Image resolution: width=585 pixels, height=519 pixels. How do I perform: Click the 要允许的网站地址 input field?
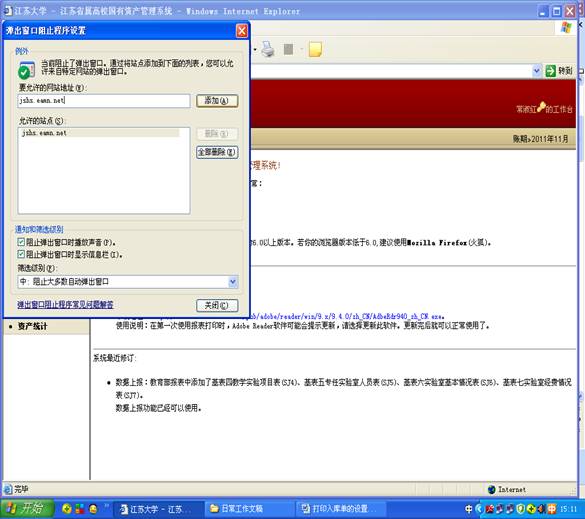click(104, 101)
